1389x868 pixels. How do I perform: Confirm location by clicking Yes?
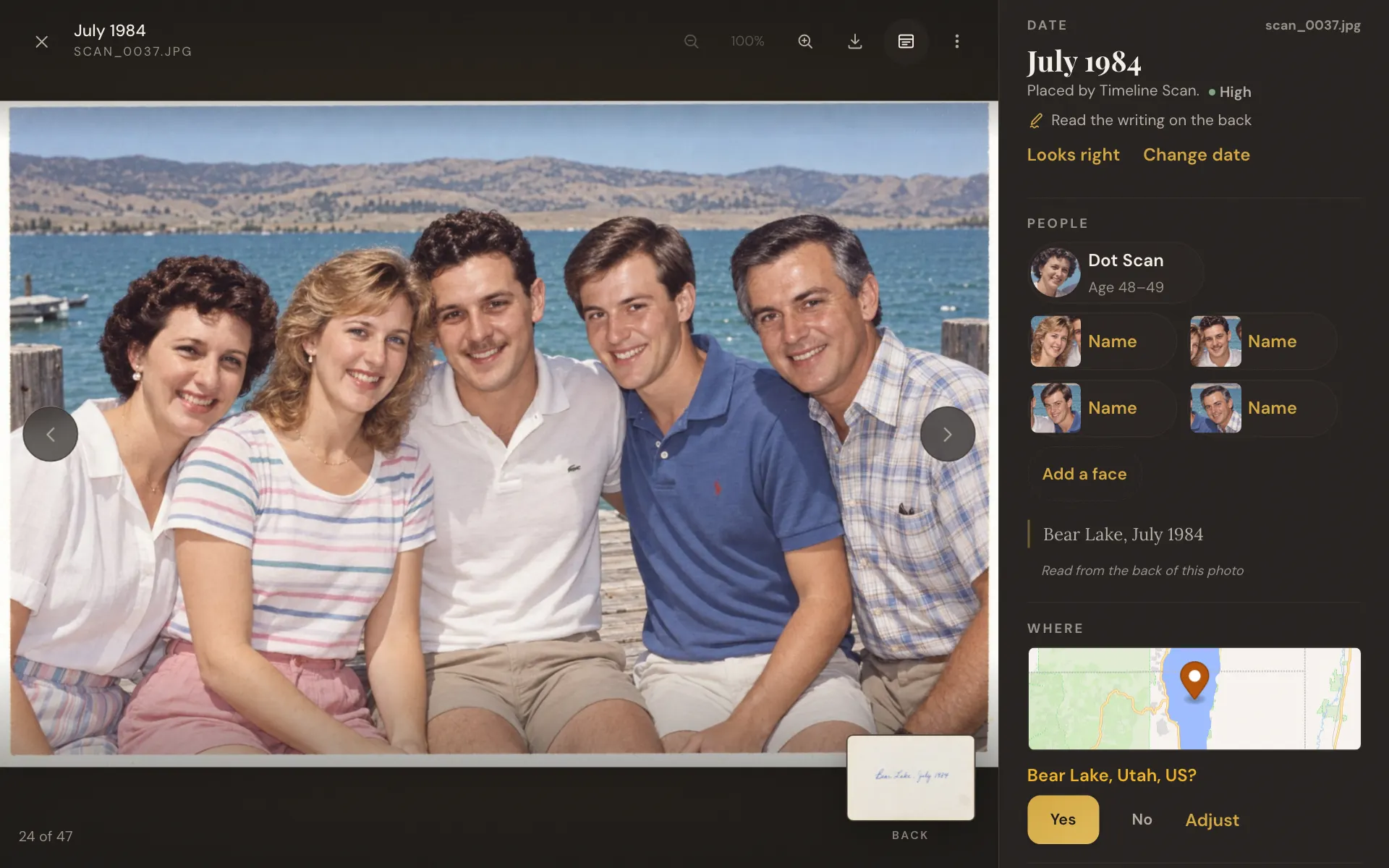[x=1063, y=820]
